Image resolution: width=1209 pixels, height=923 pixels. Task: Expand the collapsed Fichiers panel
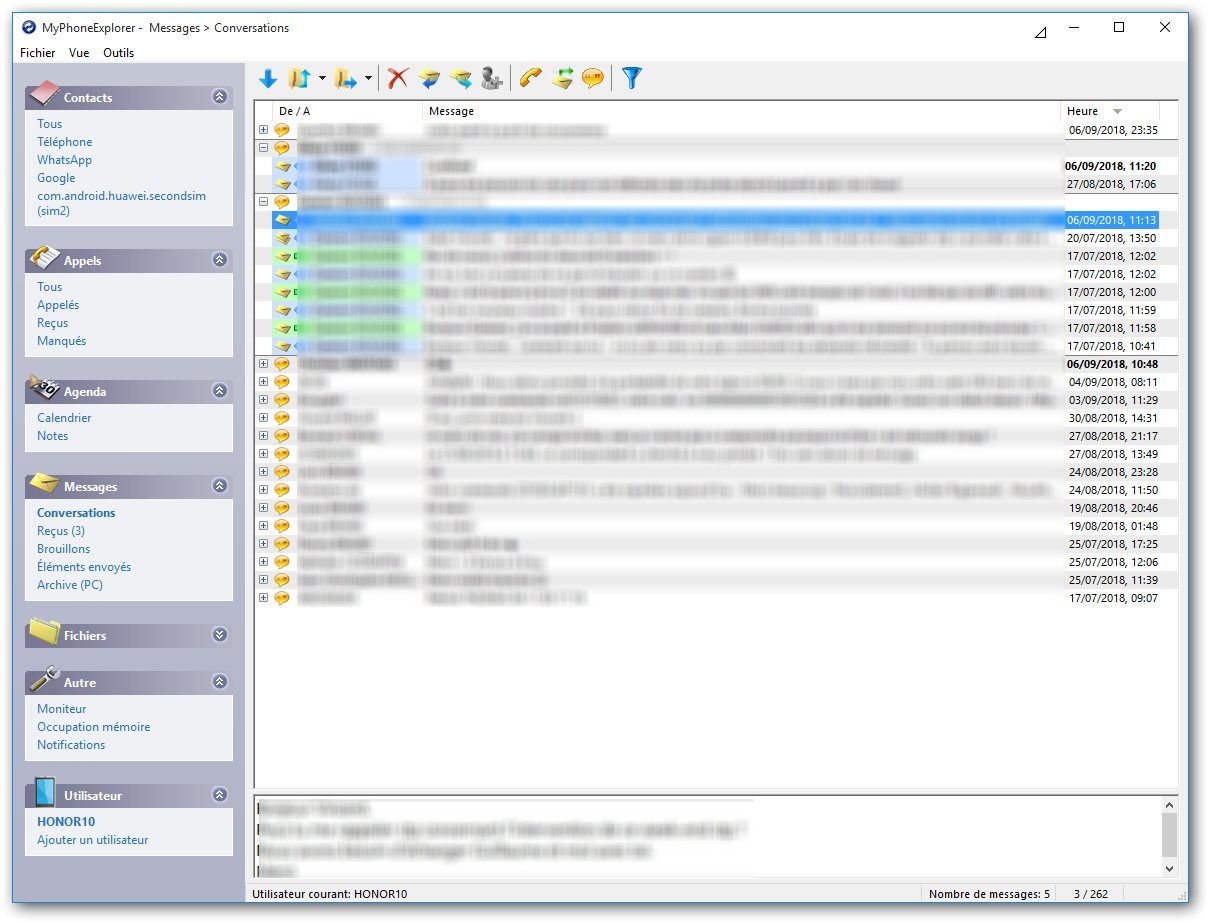coord(219,635)
